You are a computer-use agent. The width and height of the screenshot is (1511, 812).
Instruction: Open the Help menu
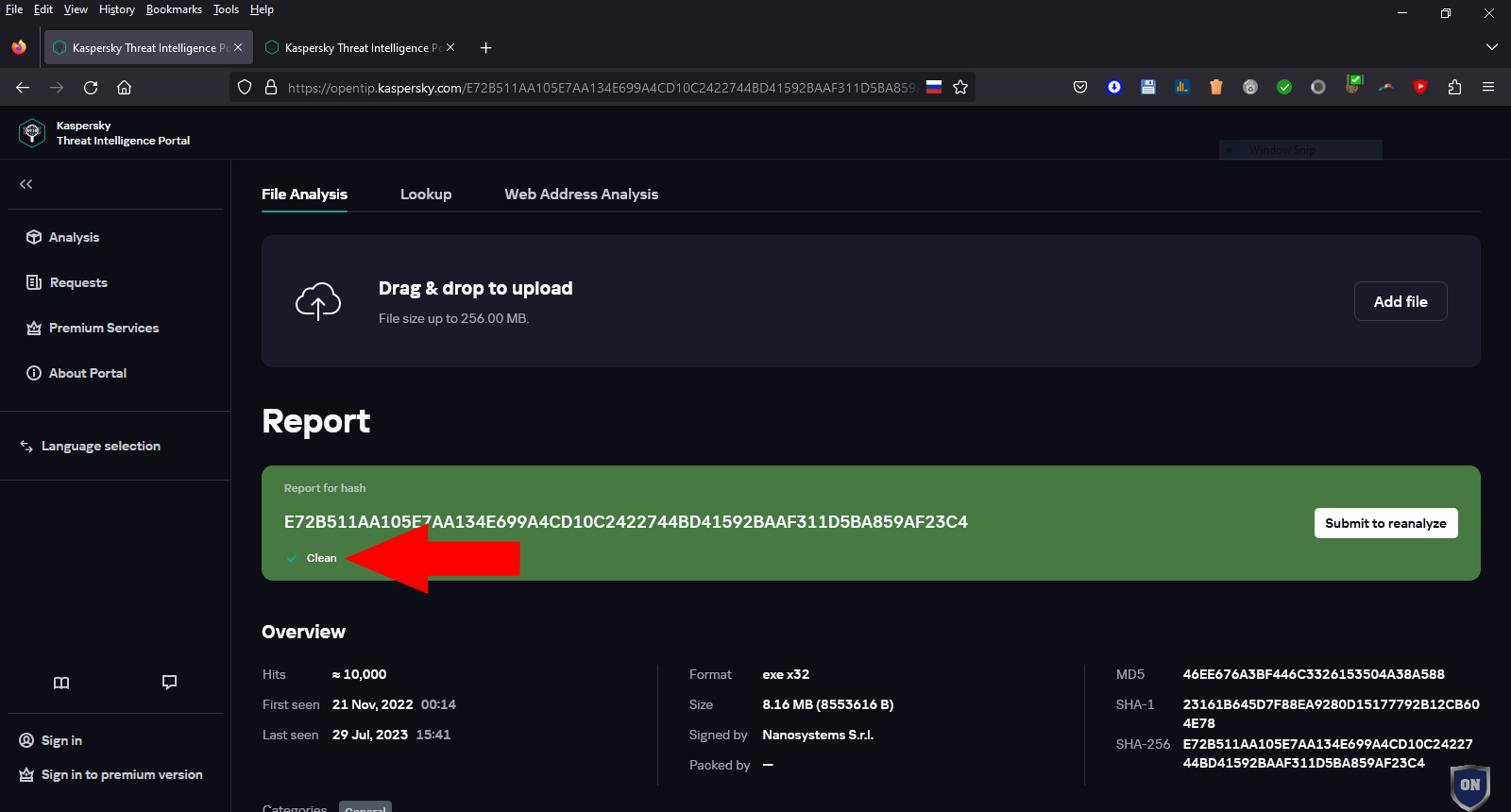pos(262,9)
